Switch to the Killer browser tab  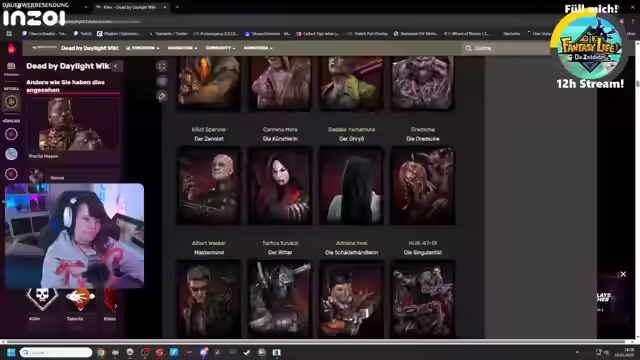pos(131,7)
